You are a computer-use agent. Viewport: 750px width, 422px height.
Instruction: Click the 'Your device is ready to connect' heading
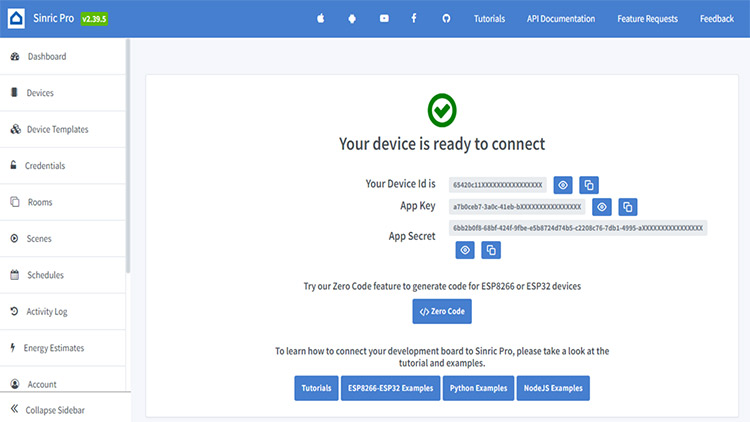(x=442, y=144)
